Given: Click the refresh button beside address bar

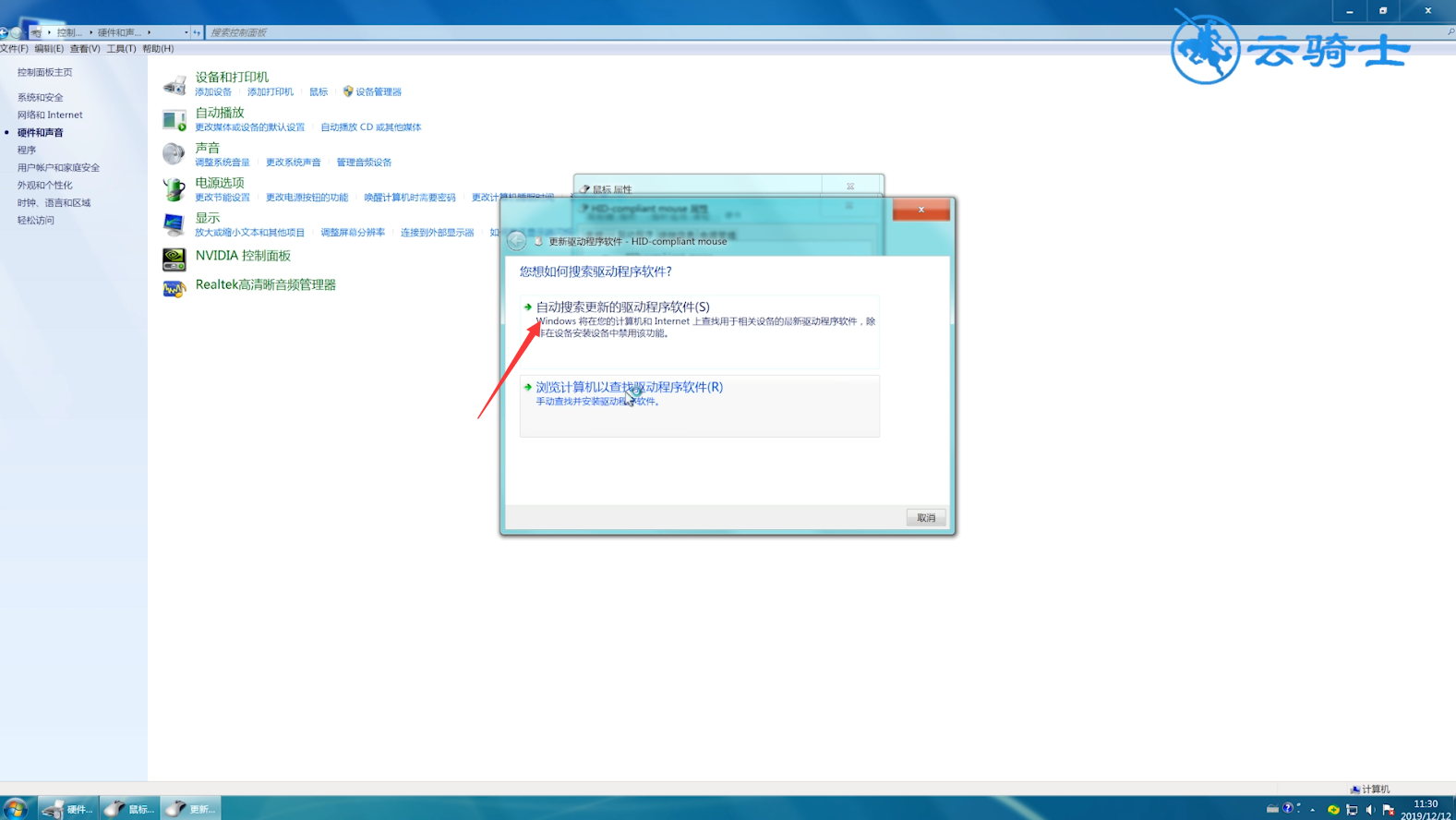Looking at the screenshot, I should (x=197, y=32).
